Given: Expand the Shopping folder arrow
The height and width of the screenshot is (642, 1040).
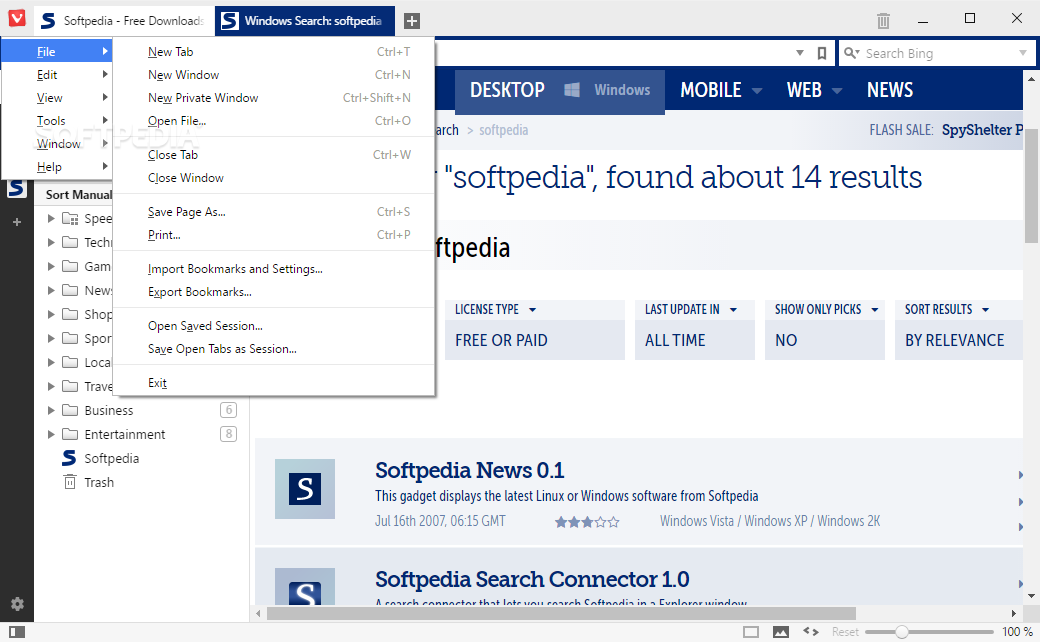Looking at the screenshot, I should (51, 314).
